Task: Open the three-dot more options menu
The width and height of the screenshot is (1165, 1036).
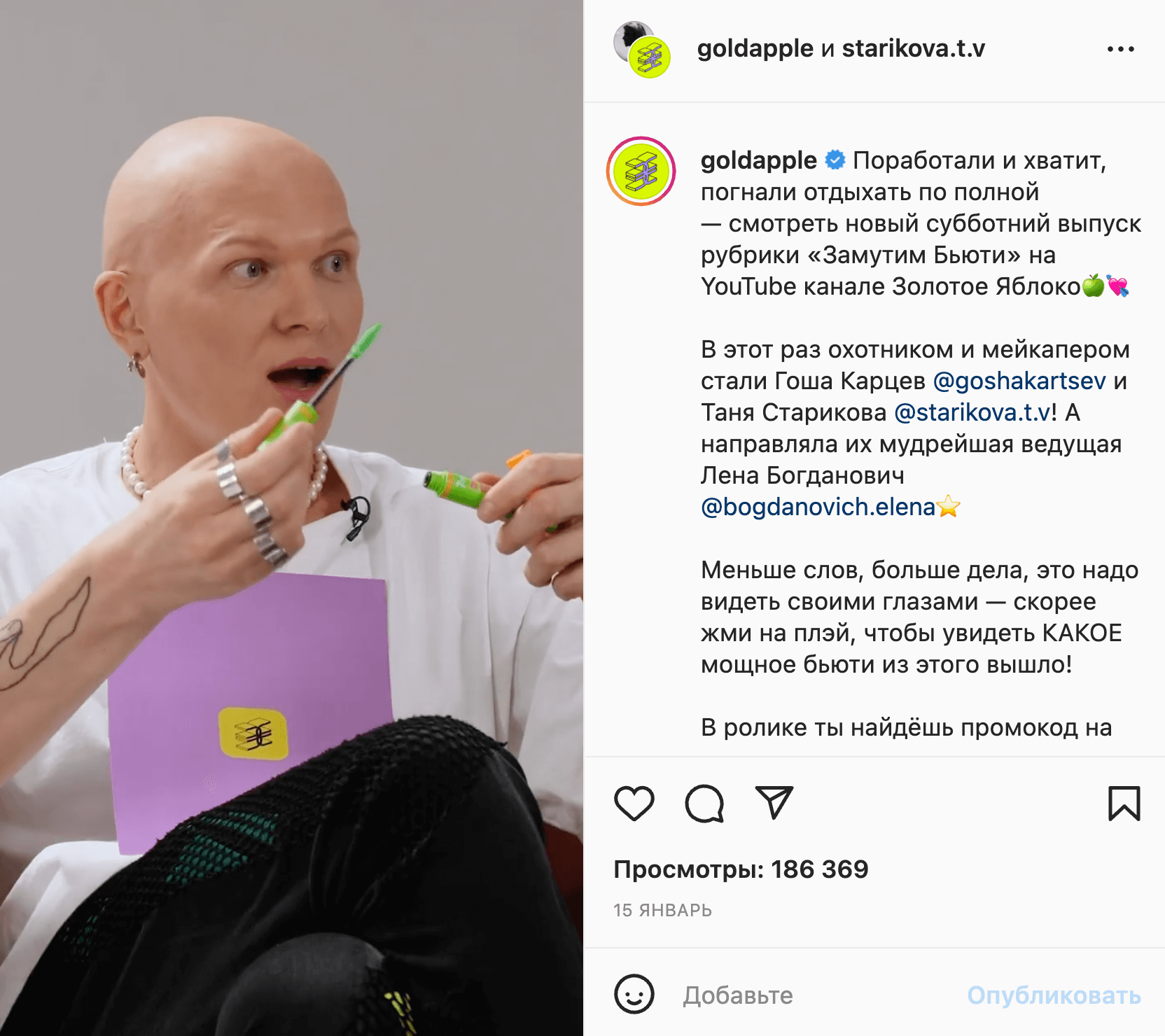Action: tap(1121, 49)
